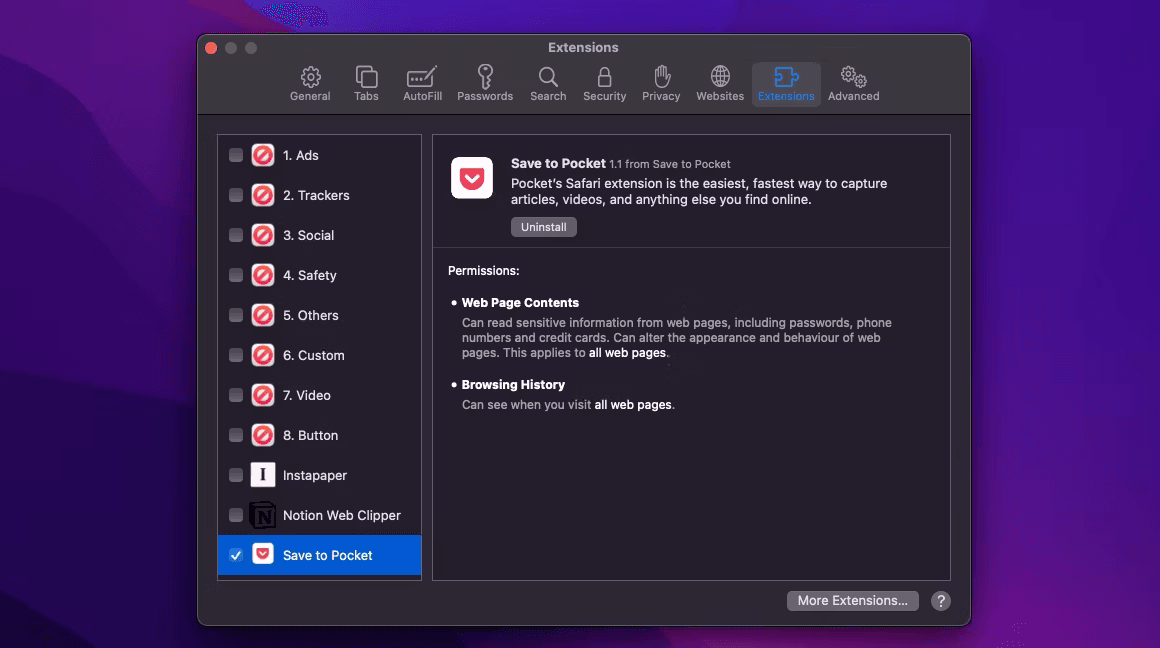Switch to the Tabs preferences pane

[366, 84]
